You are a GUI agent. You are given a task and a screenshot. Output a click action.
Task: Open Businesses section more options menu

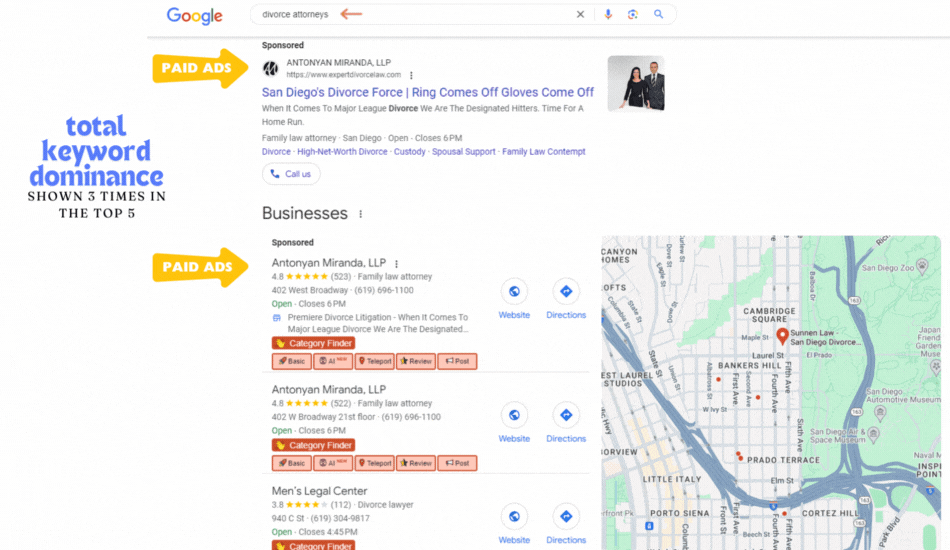pyautogui.click(x=360, y=214)
